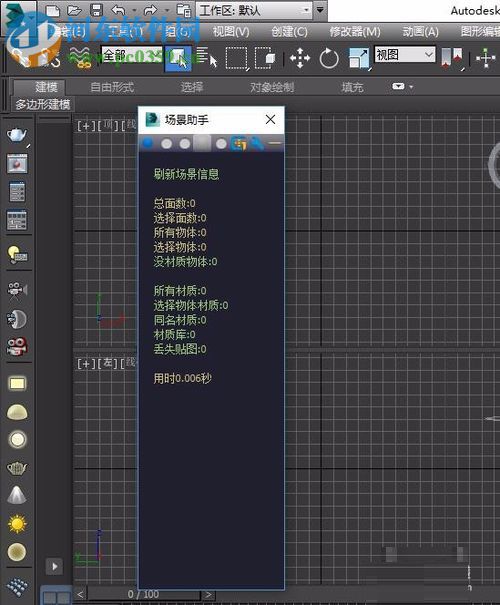Toggle Window/Crossing selection mode
Viewport: 500px width, 605px height.
265,58
